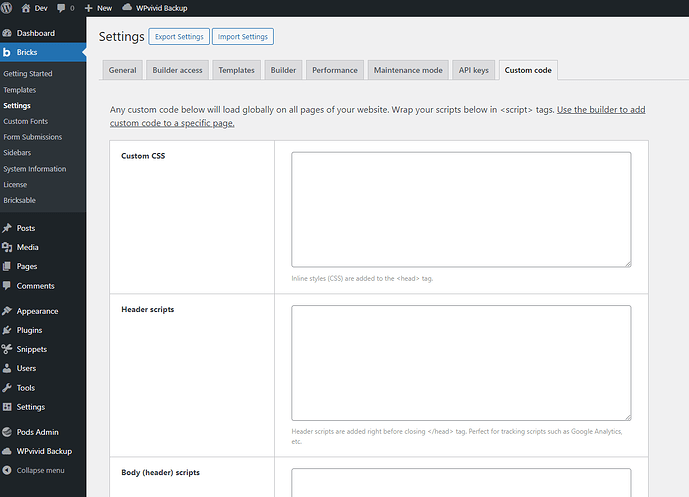Open the API keys tab
Image resolution: width=689 pixels, height=497 pixels.
pos(474,70)
